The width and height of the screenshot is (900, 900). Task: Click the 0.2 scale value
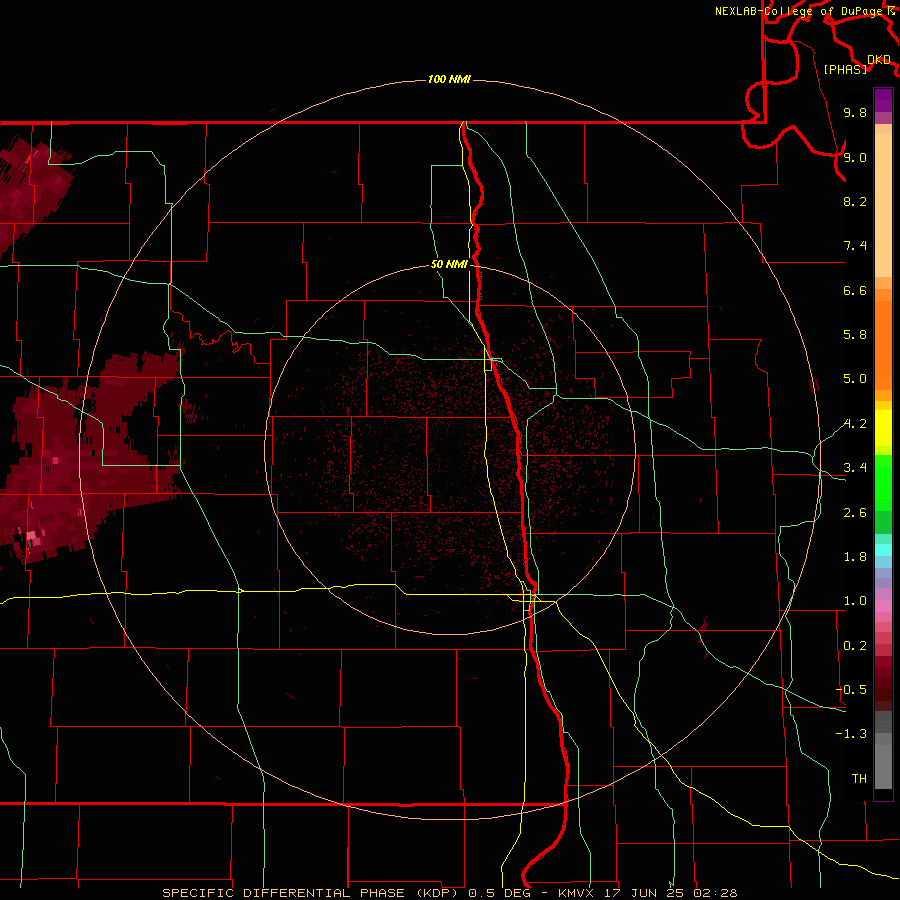pos(855,646)
